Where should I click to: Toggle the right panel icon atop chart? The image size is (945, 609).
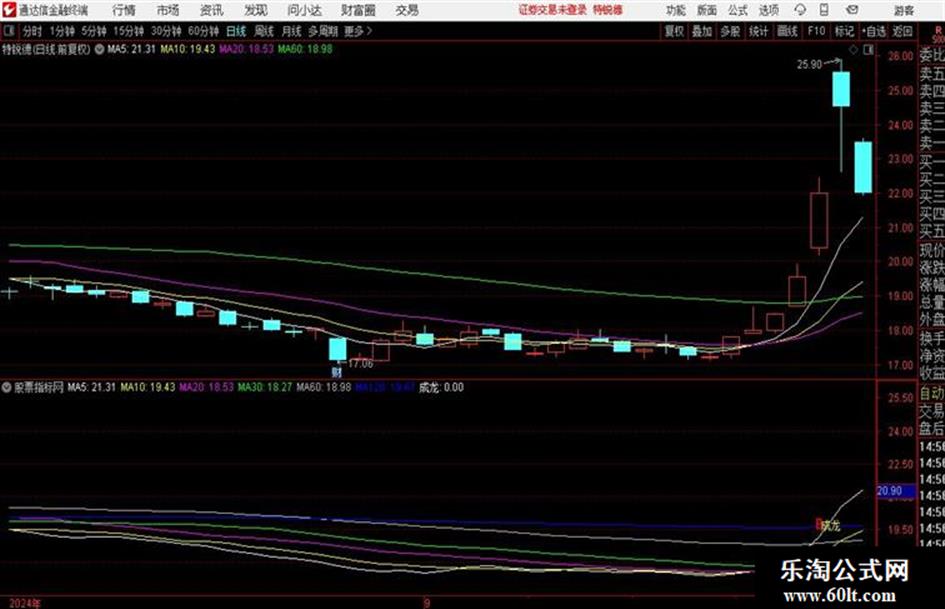[x=868, y=50]
